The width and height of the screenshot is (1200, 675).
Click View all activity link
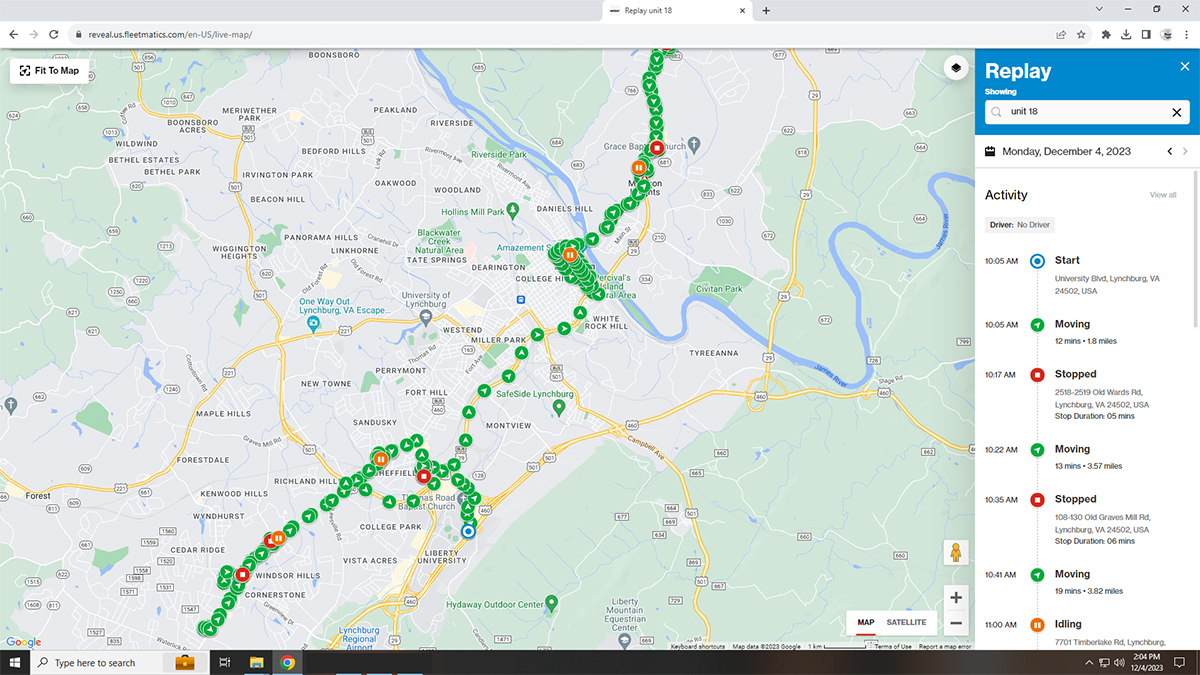click(1162, 195)
